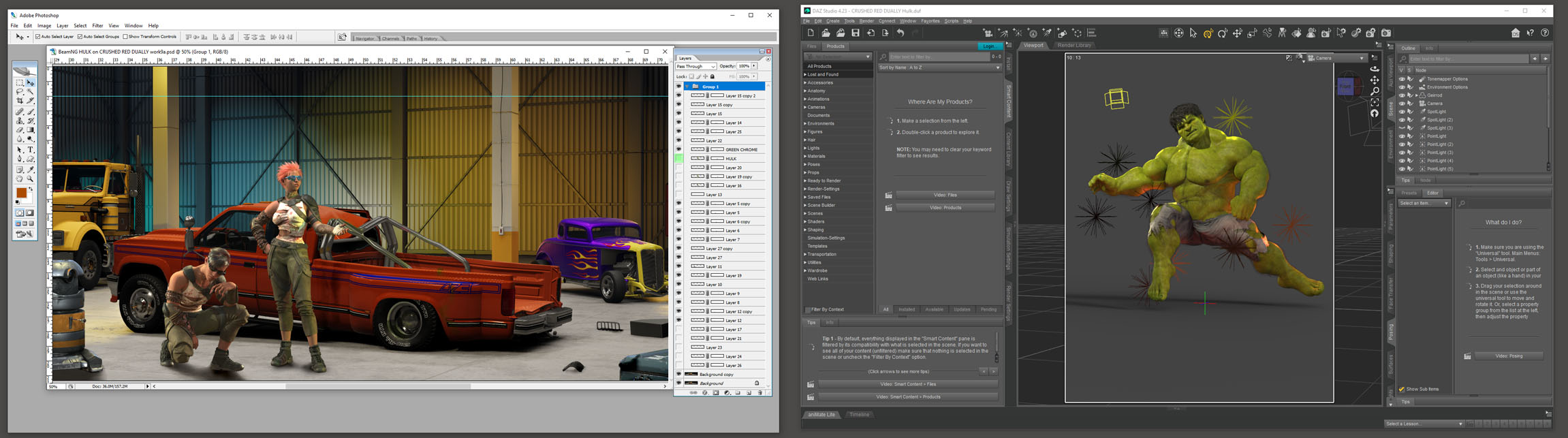The width and height of the screenshot is (1568, 438).
Task: Click Video: Smart Content > Files button
Action: point(908,384)
